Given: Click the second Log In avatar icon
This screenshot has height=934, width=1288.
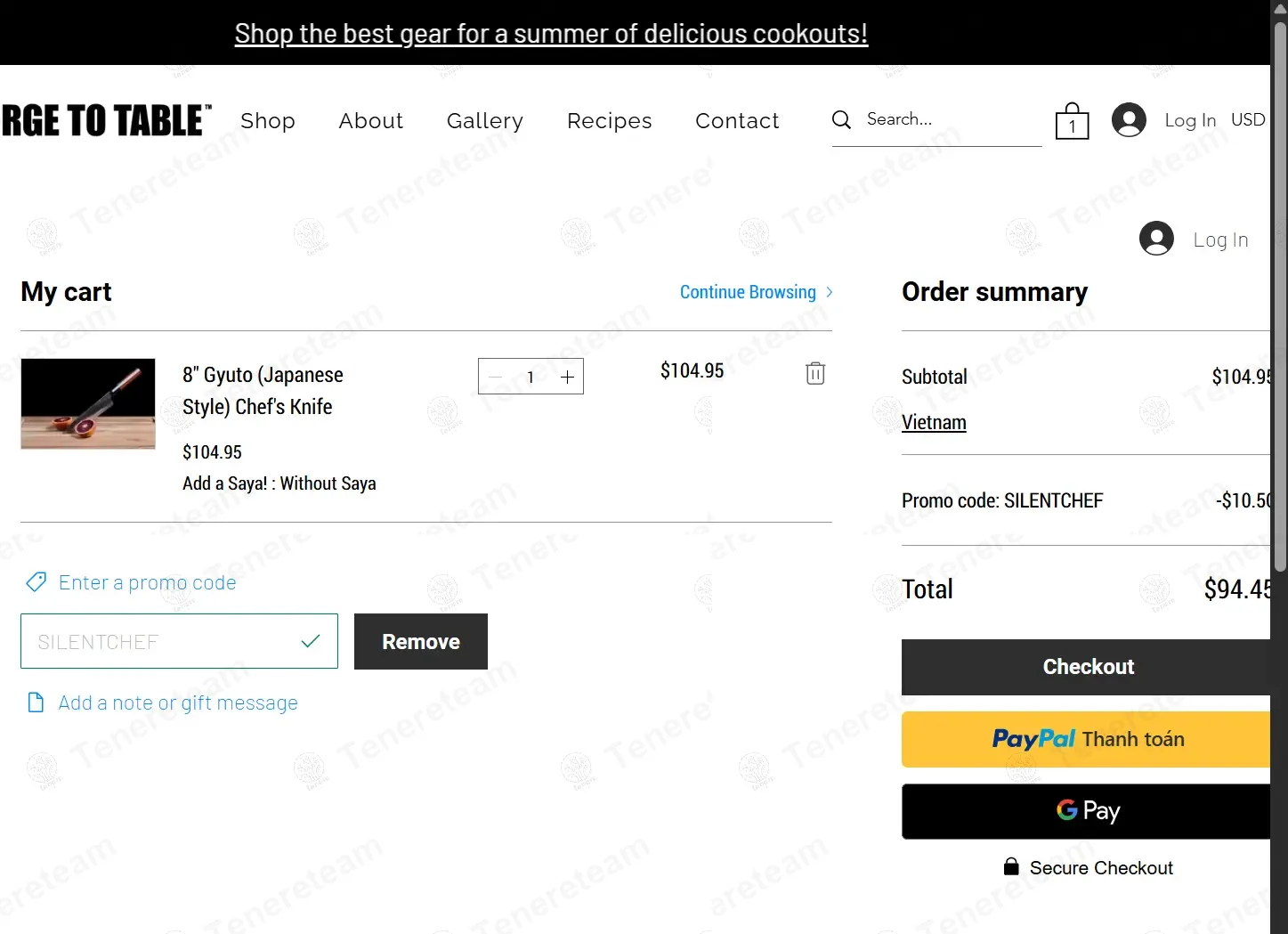Looking at the screenshot, I should [x=1156, y=239].
